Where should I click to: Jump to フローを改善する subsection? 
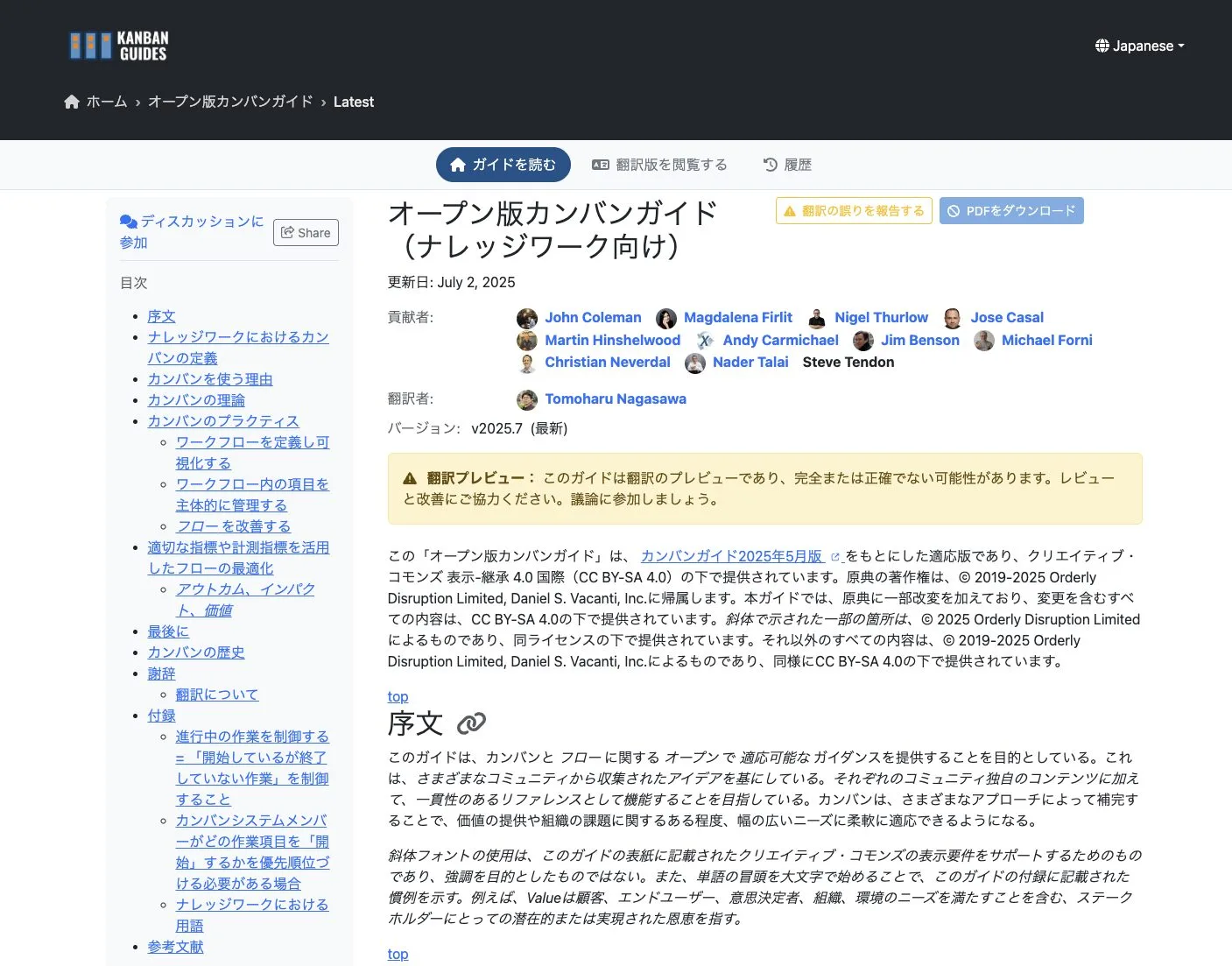(x=233, y=526)
